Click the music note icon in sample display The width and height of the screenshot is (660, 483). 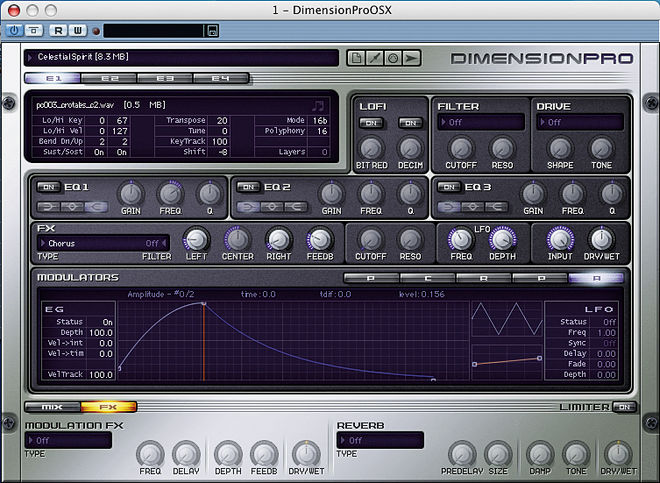tap(318, 106)
